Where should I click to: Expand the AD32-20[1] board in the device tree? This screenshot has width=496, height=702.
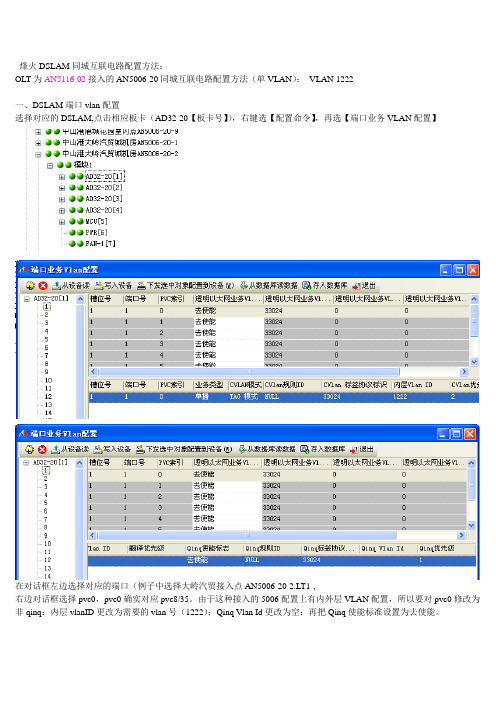click(62, 177)
